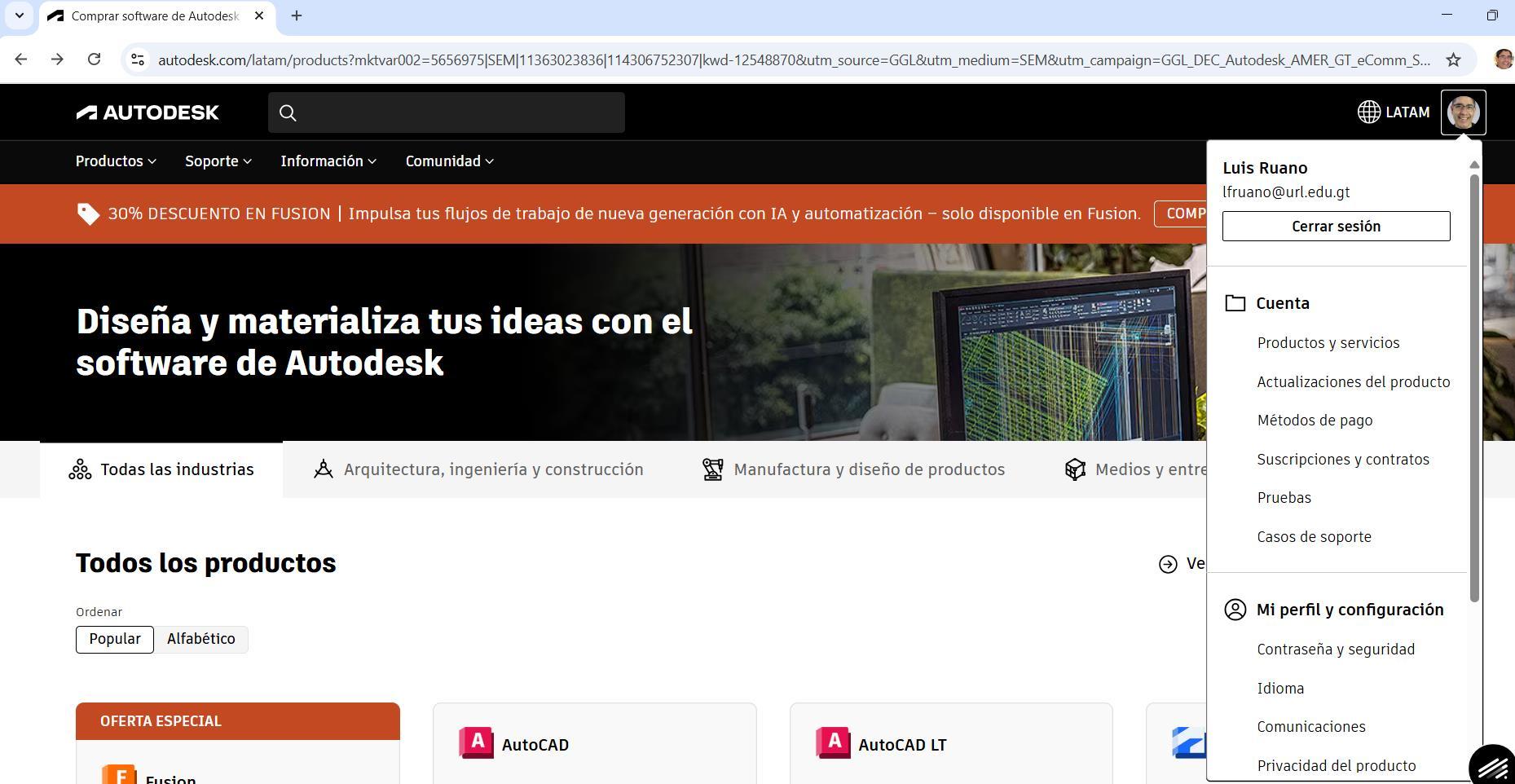Open Actualizaciones del producto
The height and width of the screenshot is (784, 1515).
[1354, 382]
